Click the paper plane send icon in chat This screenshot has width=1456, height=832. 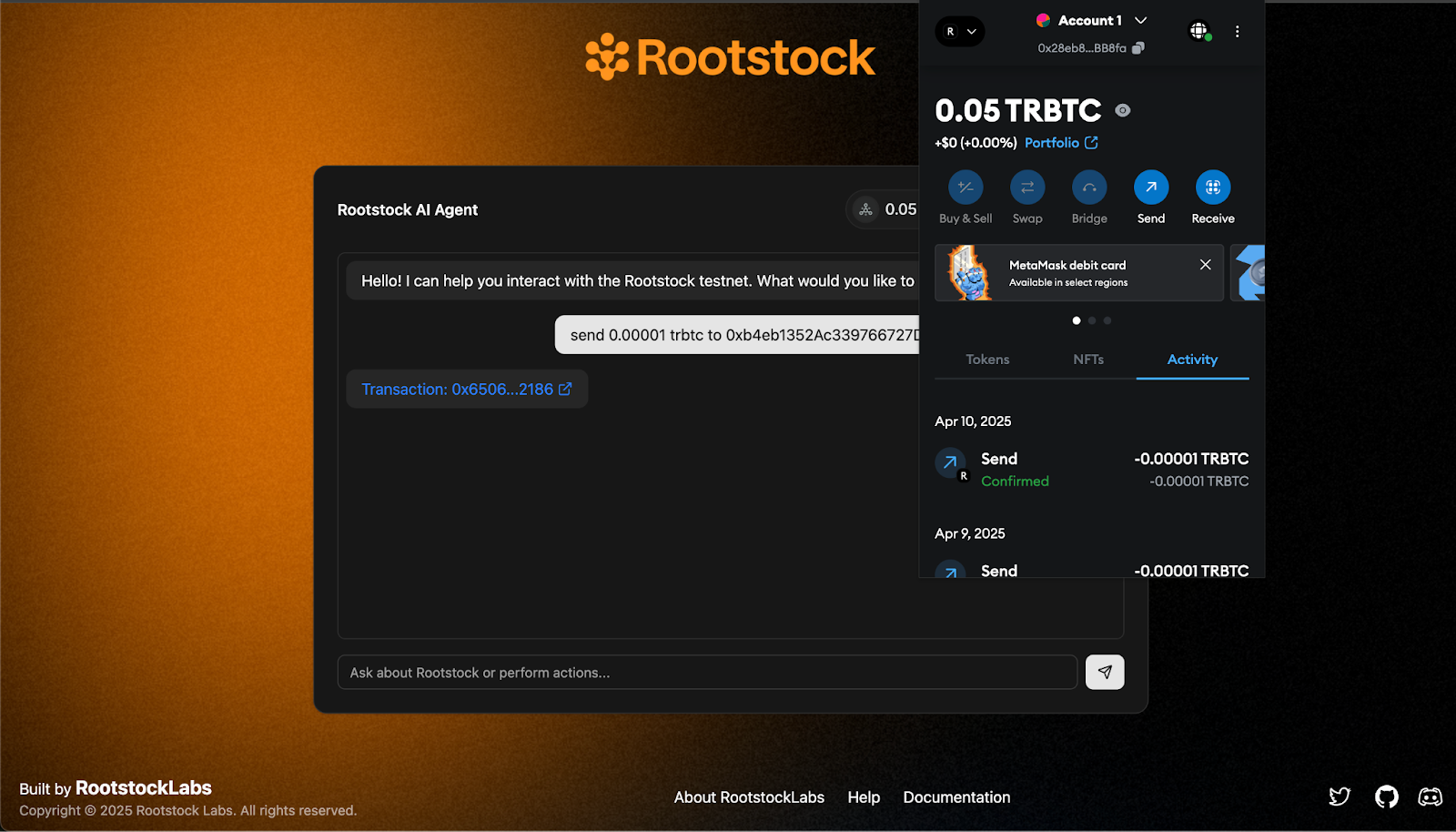pyautogui.click(x=1105, y=672)
